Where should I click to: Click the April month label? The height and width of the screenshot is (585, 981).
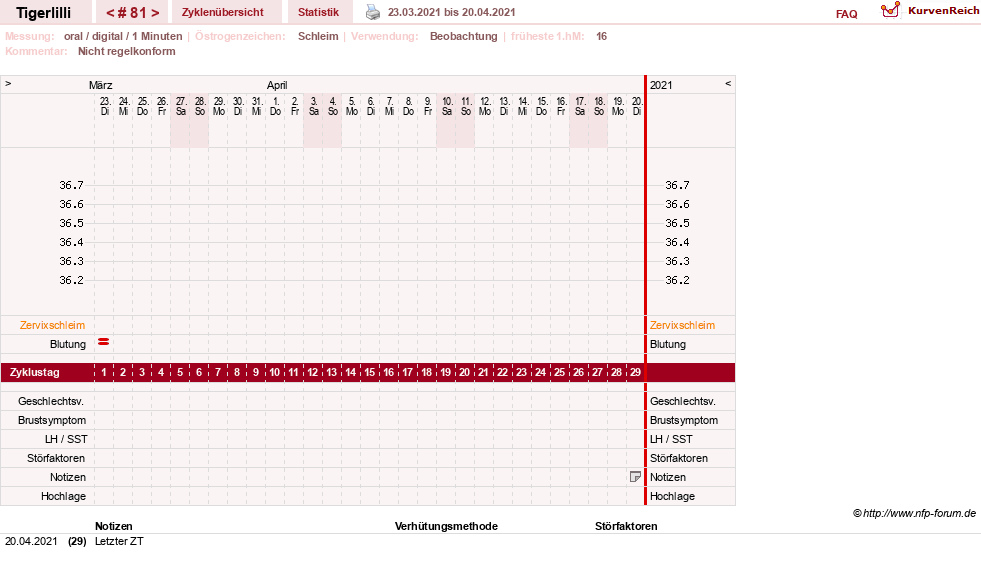pos(277,85)
